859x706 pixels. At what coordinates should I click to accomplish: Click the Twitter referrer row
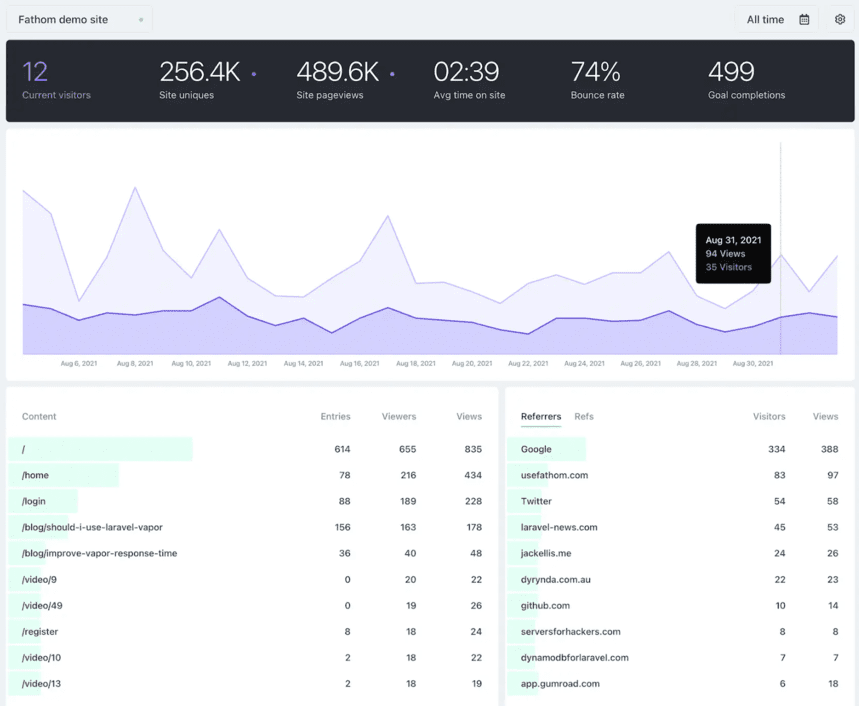coord(536,501)
